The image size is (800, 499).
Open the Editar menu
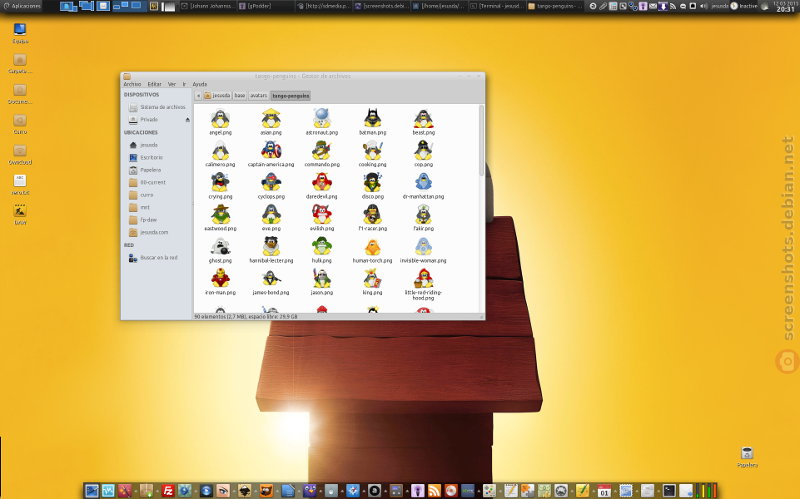pyautogui.click(x=155, y=84)
